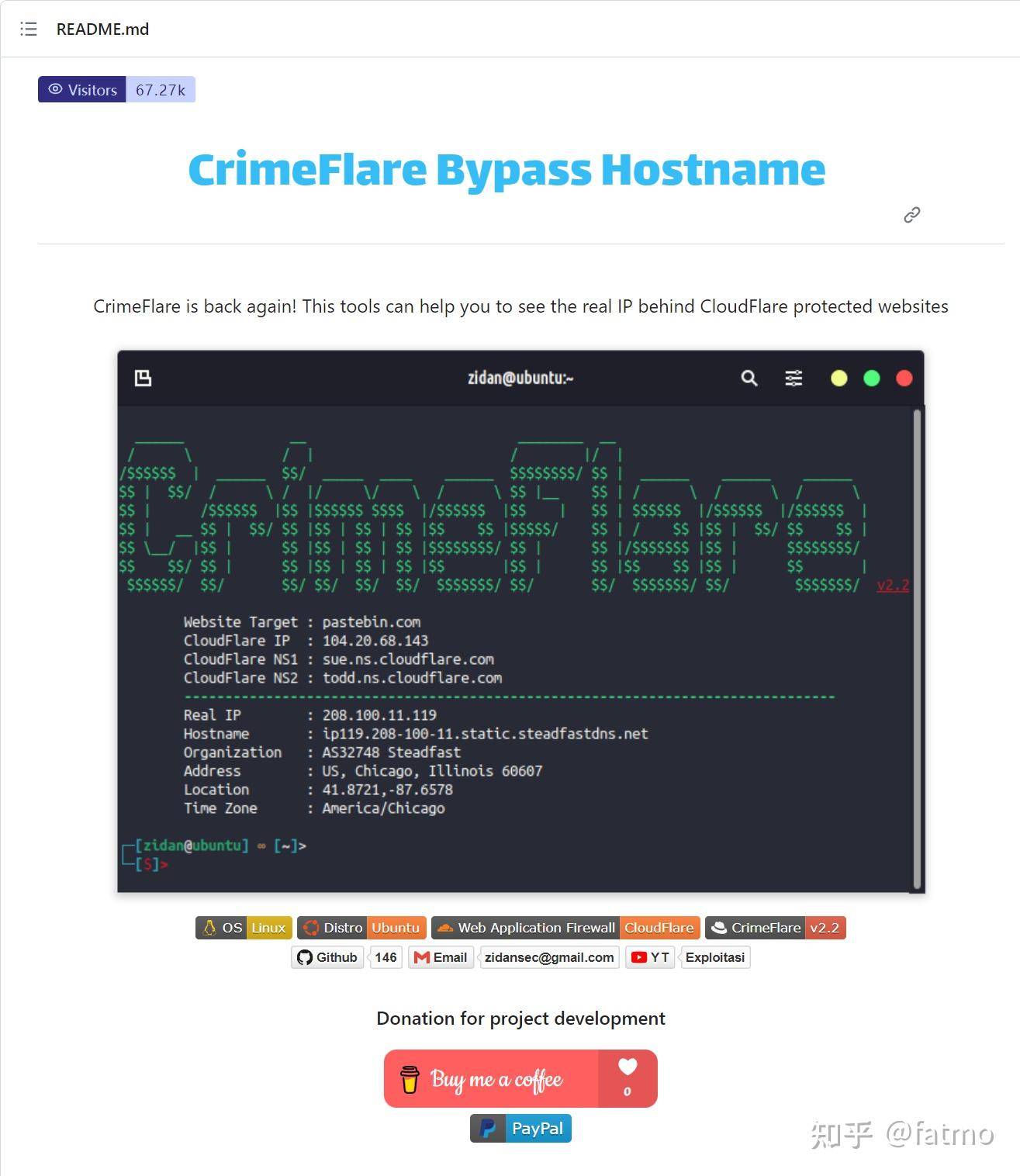Click the YouTube play icon

[638, 957]
